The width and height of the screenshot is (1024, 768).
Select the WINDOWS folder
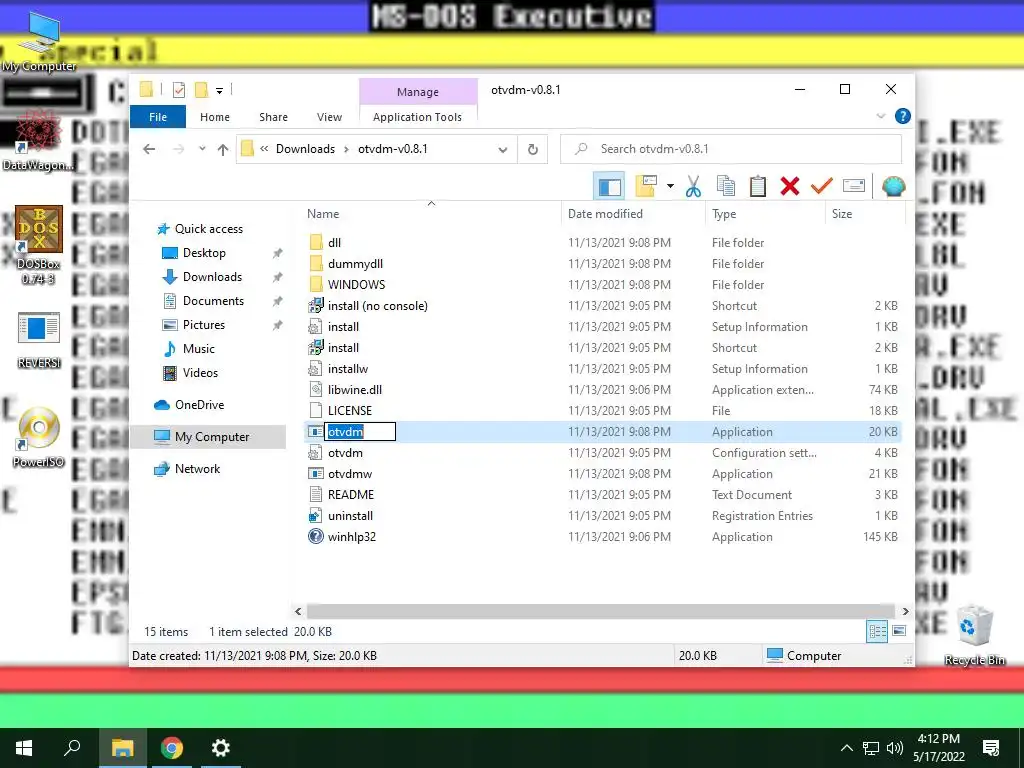click(x=357, y=285)
